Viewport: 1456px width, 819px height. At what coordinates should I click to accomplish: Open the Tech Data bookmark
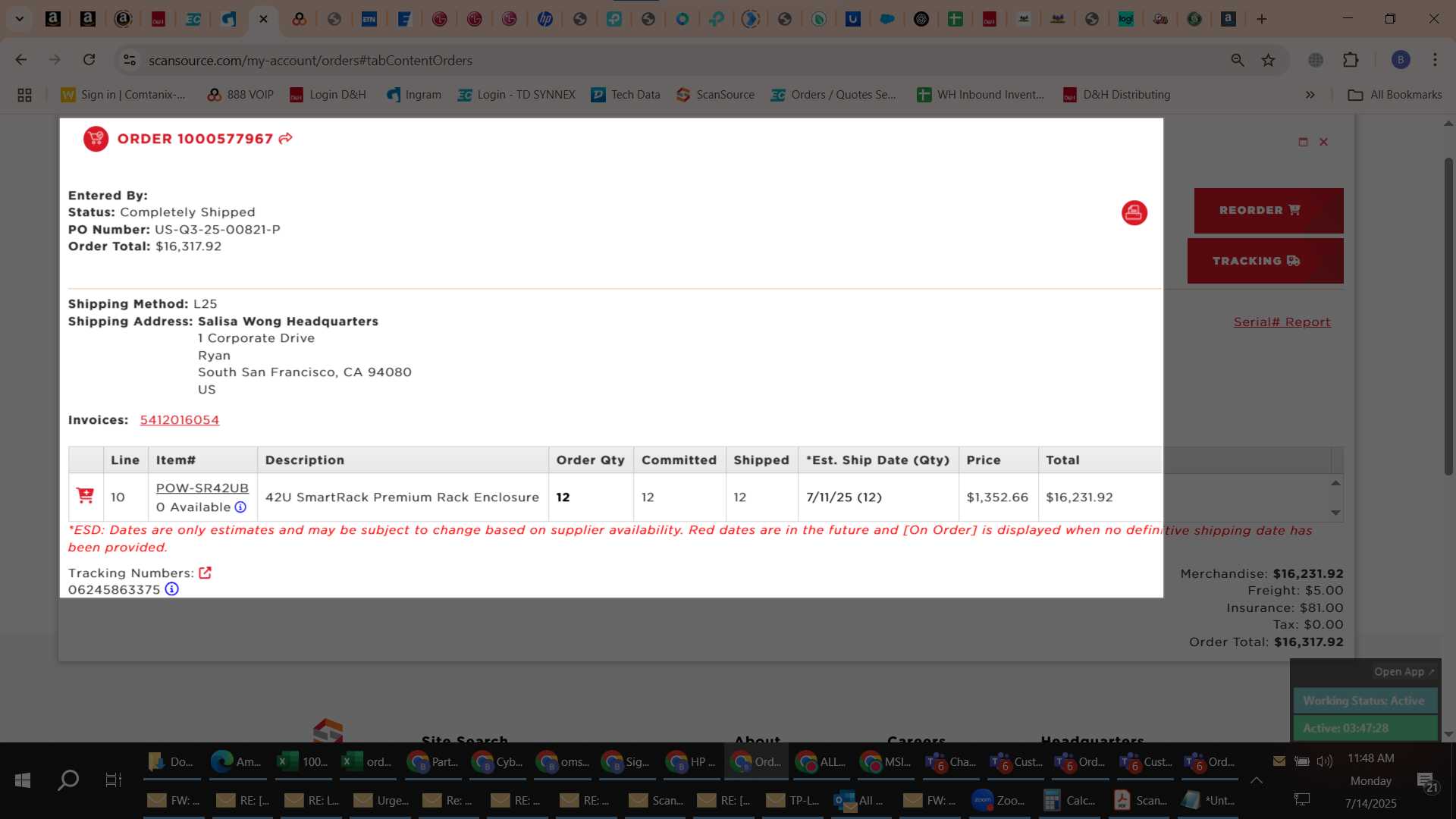[x=626, y=95]
